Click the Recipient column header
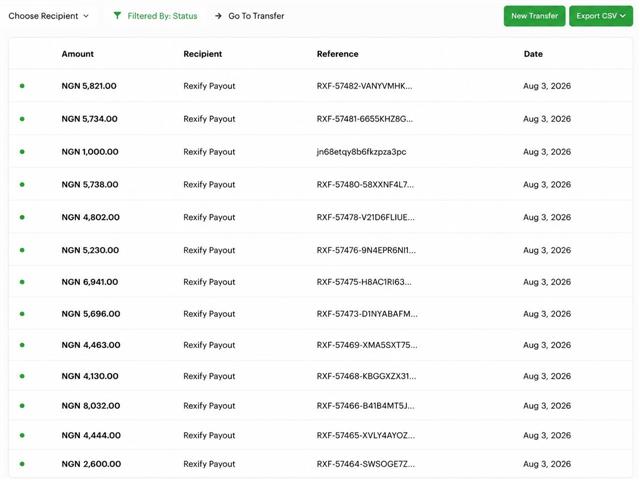Viewport: 640px width, 480px height. (x=202, y=54)
